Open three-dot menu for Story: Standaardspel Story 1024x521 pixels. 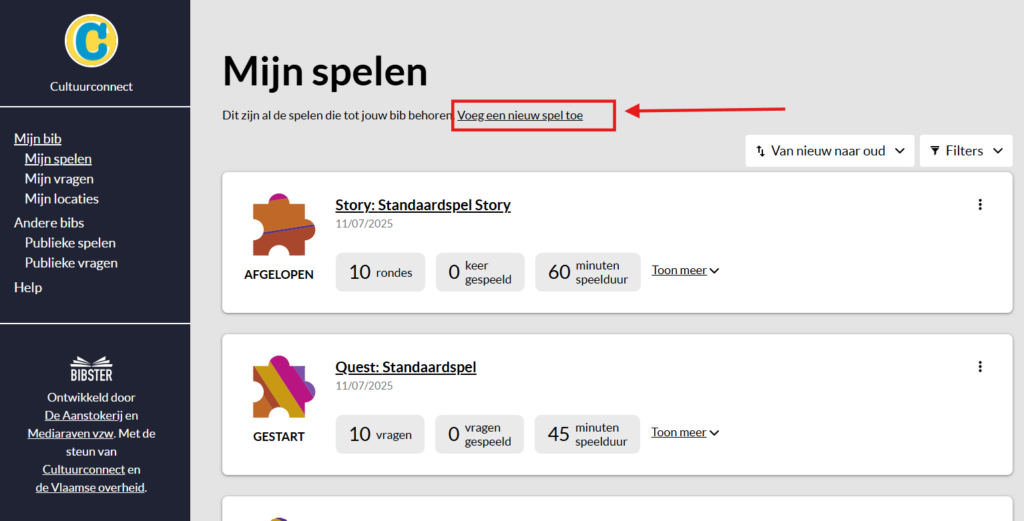click(979, 205)
